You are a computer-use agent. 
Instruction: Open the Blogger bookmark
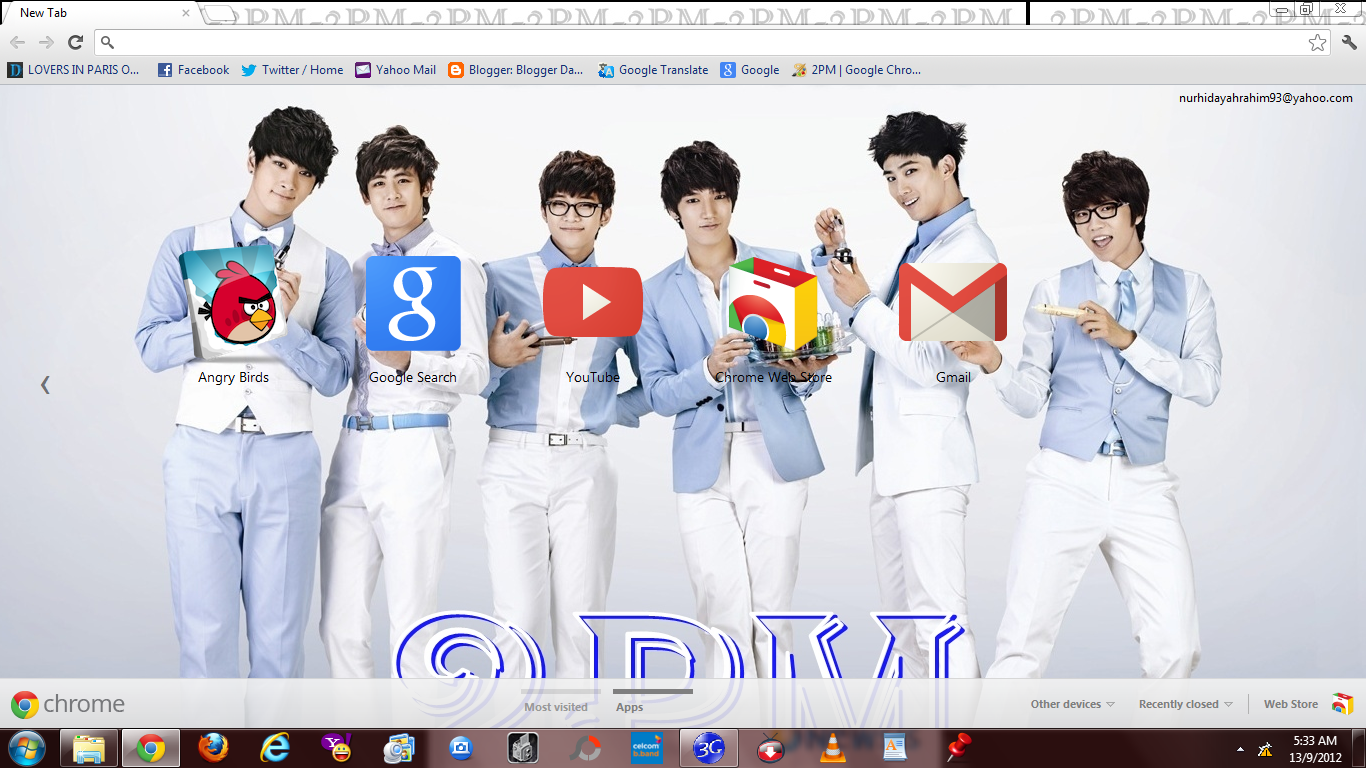click(x=516, y=70)
